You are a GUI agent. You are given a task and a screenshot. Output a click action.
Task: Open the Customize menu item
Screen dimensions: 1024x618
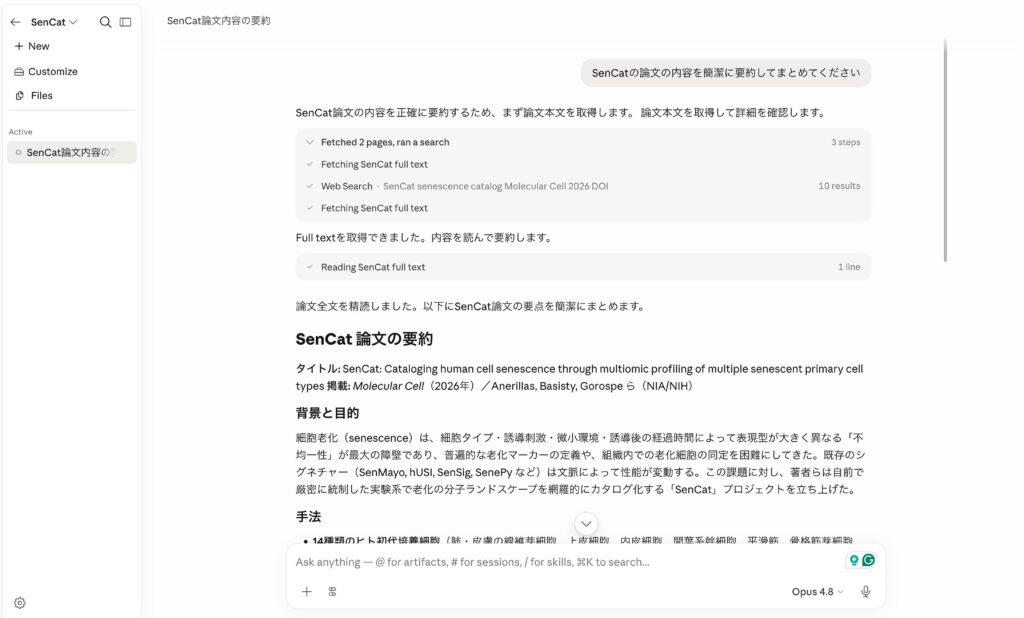(x=46, y=72)
